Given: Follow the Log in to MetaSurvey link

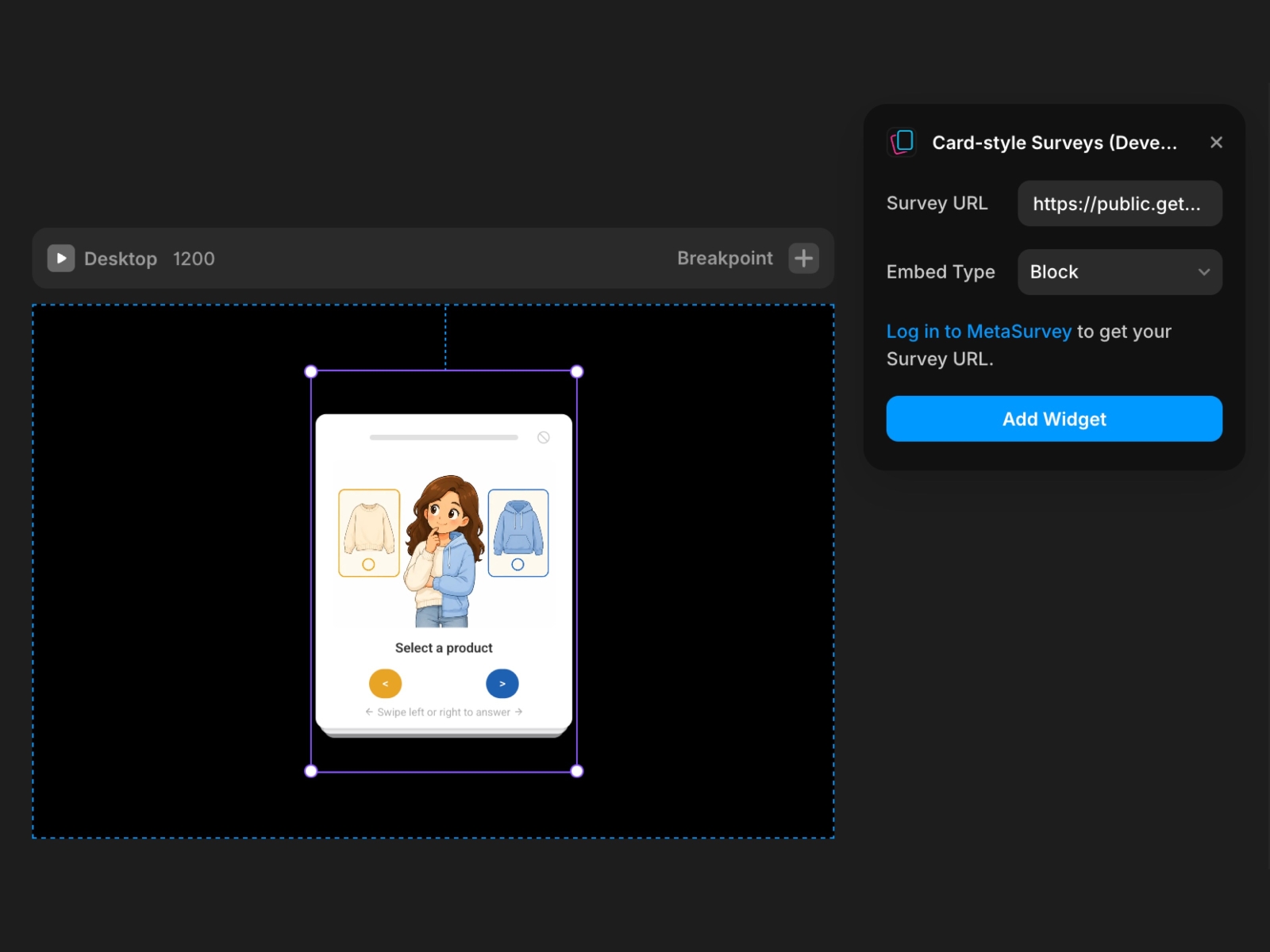Looking at the screenshot, I should pos(979,332).
